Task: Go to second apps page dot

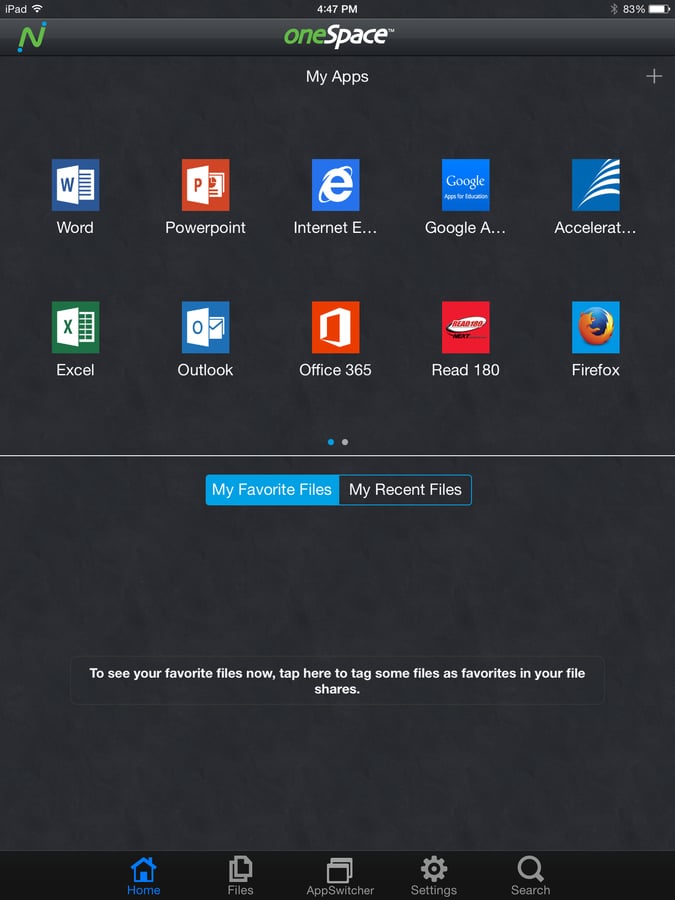Action: pos(345,442)
